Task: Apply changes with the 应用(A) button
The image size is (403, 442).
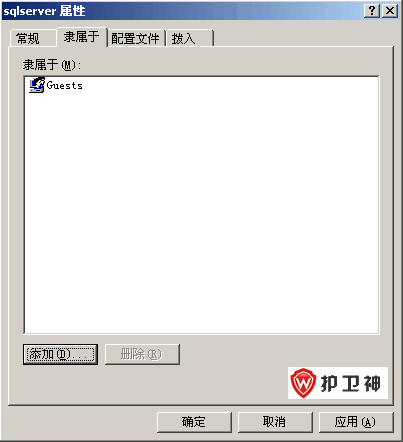Action: tap(356, 422)
